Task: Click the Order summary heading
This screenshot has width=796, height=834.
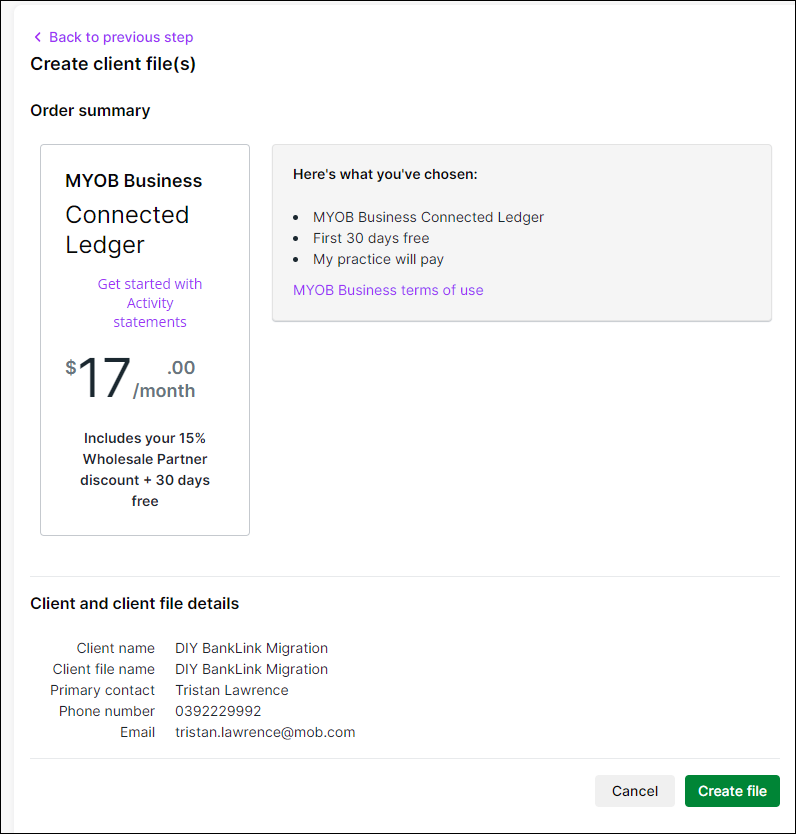Action: tap(90, 110)
